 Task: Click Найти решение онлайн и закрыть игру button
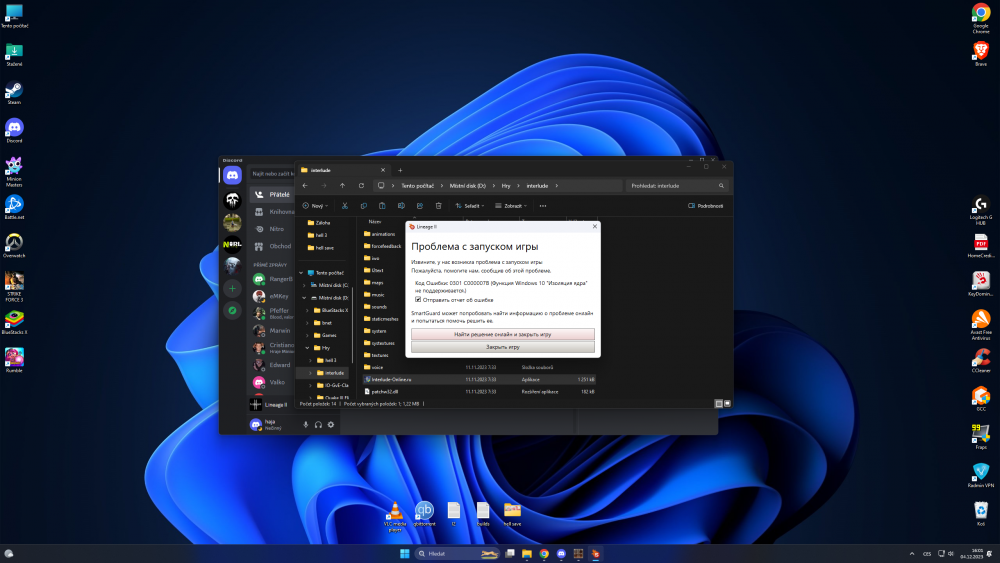point(503,334)
